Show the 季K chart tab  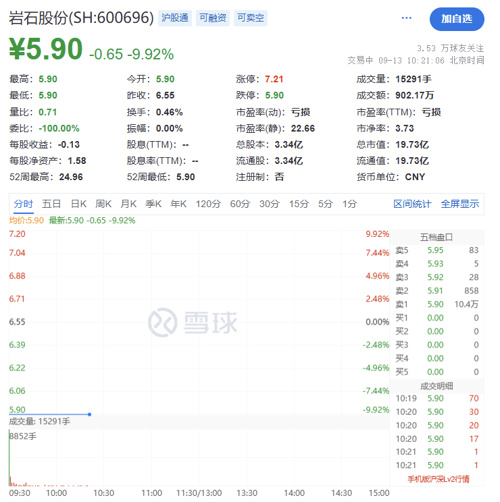[x=153, y=204]
